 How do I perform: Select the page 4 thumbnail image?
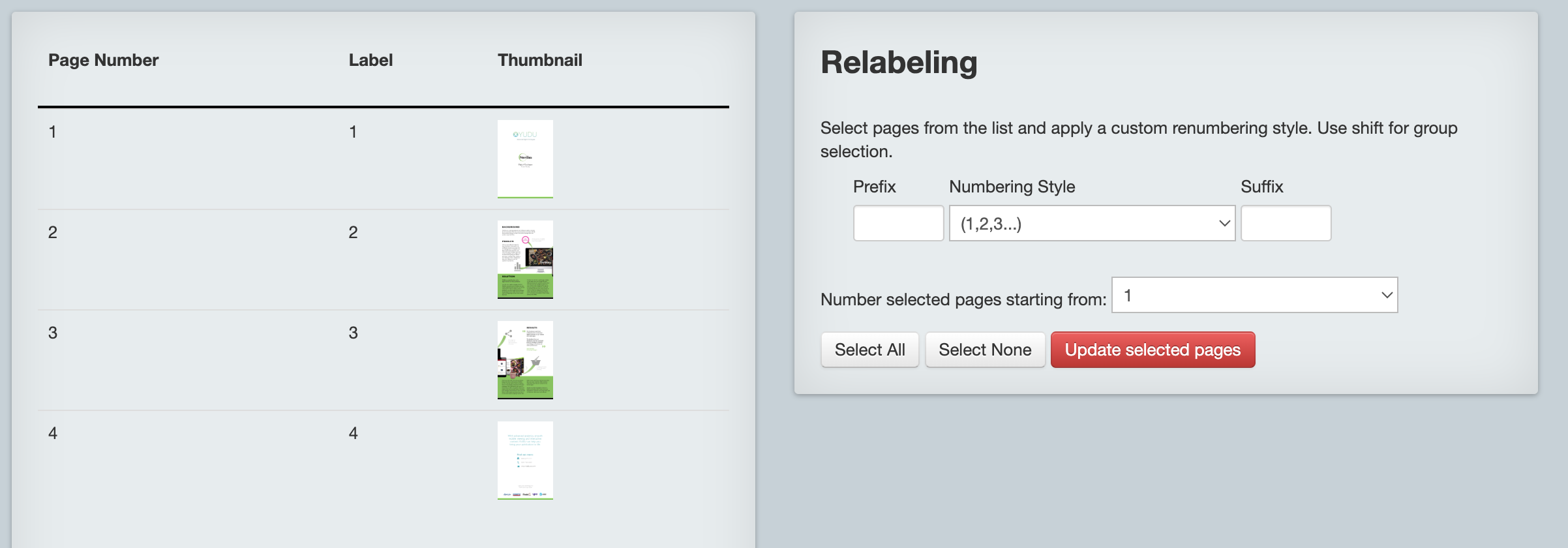point(525,460)
